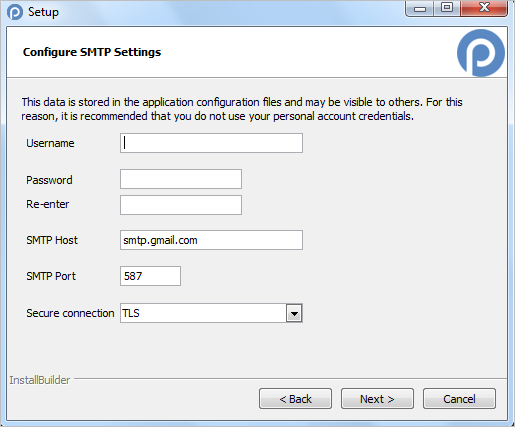Click into the Password field

(181, 179)
